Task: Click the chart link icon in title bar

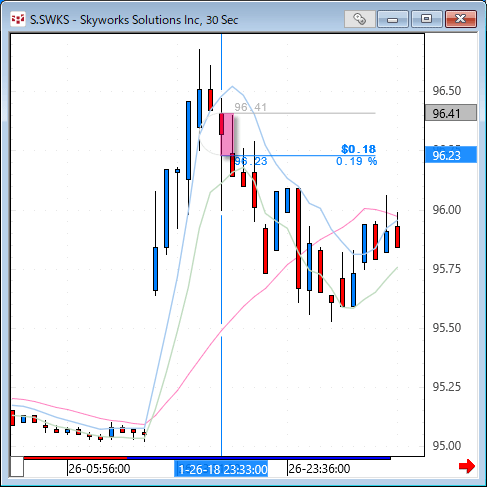Action: (x=360, y=19)
